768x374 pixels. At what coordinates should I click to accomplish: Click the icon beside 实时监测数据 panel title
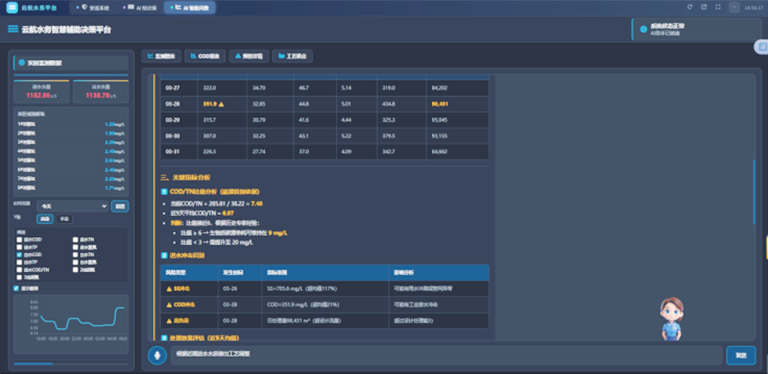point(21,63)
